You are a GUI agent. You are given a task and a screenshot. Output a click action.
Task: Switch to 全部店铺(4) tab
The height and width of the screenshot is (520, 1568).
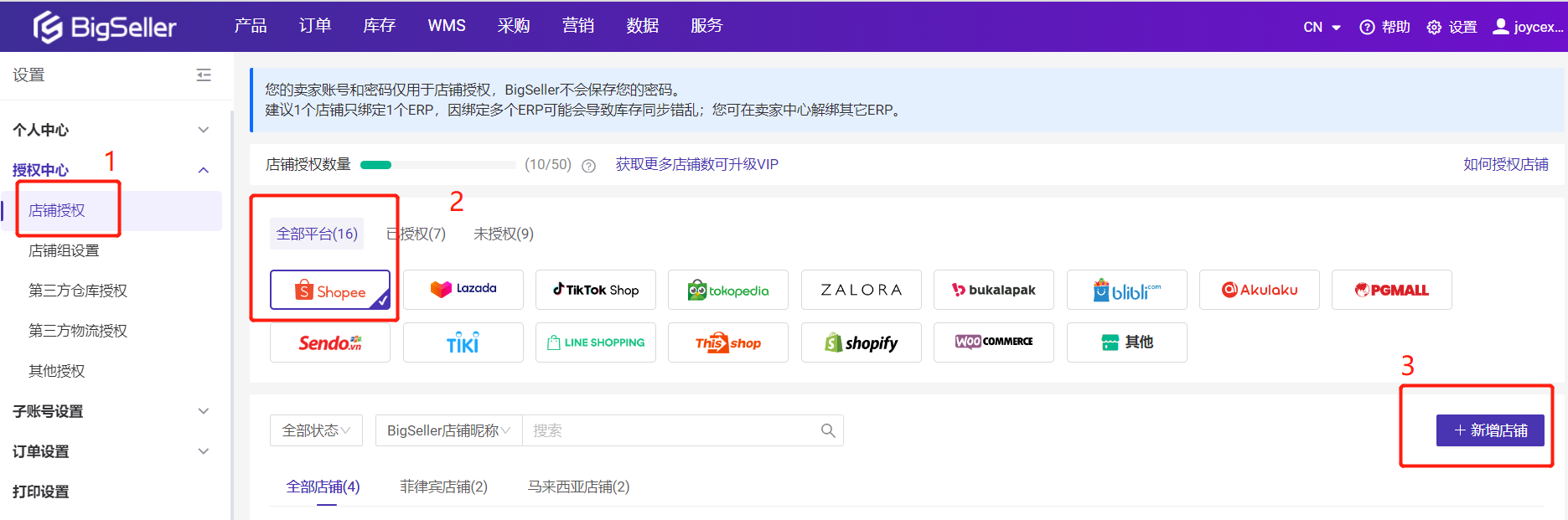[x=323, y=487]
